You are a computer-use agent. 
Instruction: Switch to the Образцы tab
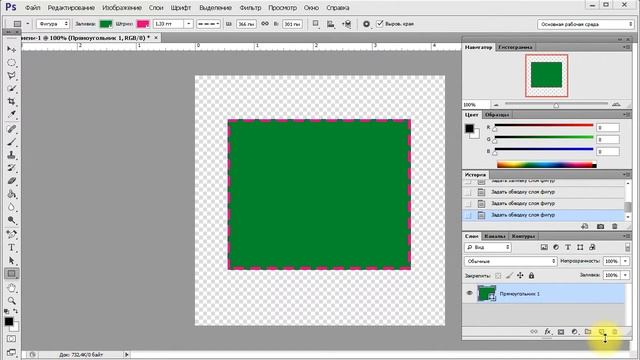pyautogui.click(x=497, y=115)
